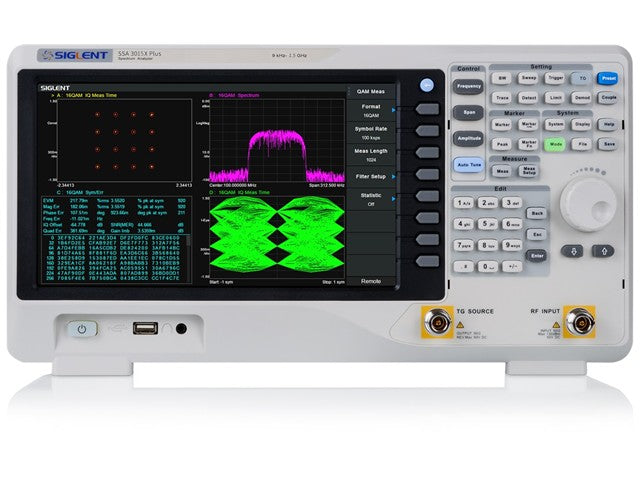640x480 pixels.
Task: Expand the Format 16QAM menu entry
Action: coord(371,111)
